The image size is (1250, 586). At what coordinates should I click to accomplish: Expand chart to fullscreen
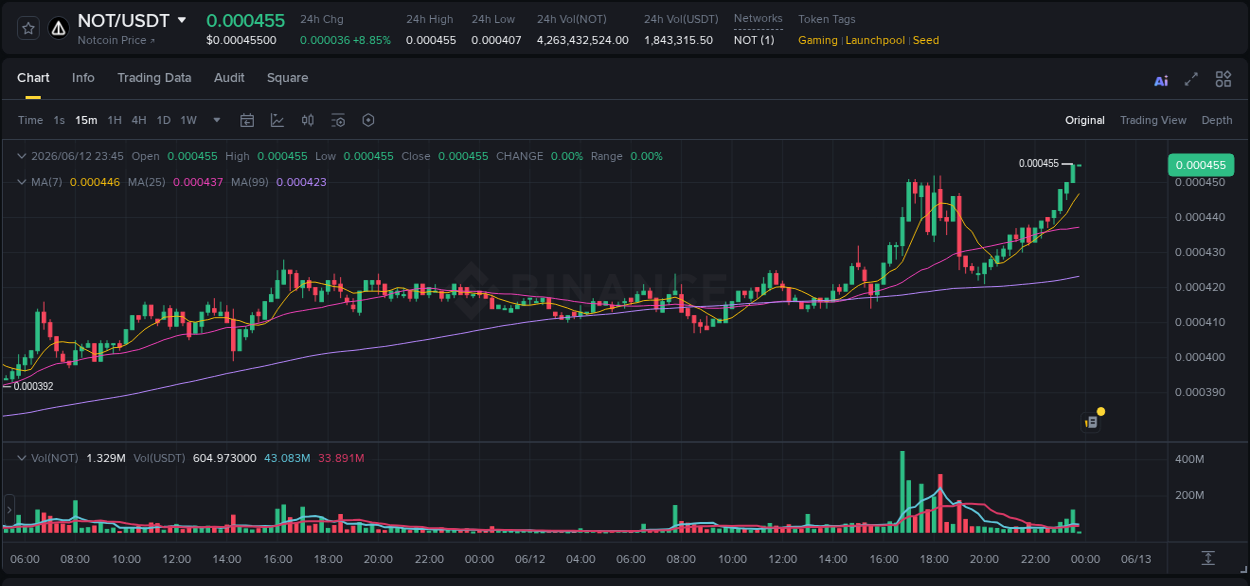point(1191,79)
